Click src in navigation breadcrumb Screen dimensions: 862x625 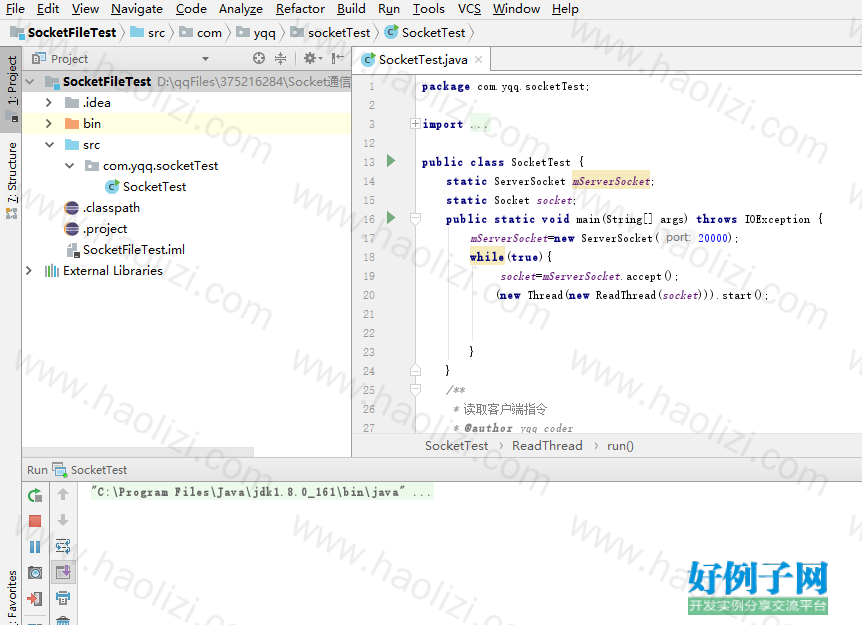(148, 33)
